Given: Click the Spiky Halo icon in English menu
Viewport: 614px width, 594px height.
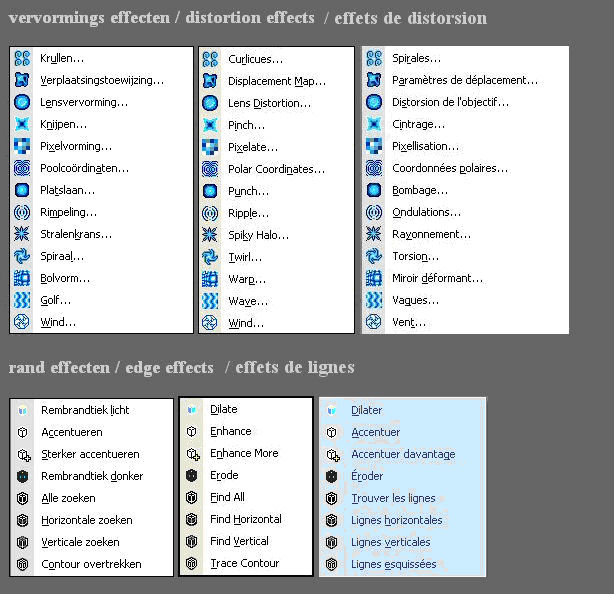Looking at the screenshot, I should pyautogui.click(x=210, y=235).
